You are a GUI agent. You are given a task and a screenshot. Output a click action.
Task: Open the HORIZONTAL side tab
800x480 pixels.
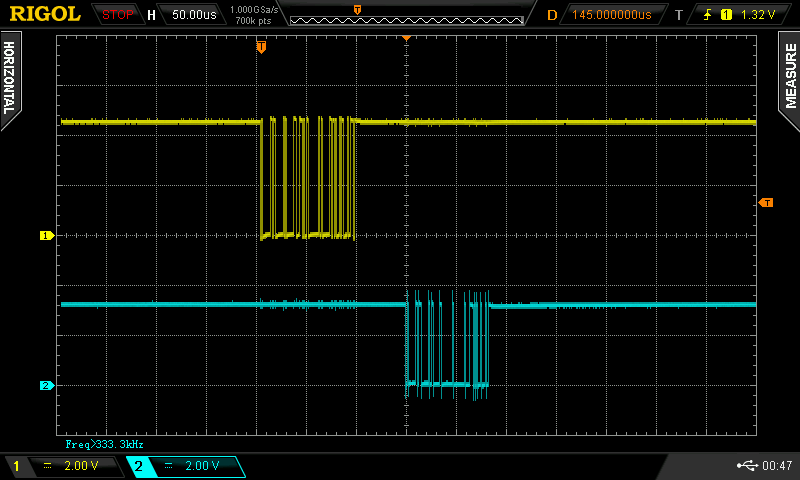(x=10, y=79)
